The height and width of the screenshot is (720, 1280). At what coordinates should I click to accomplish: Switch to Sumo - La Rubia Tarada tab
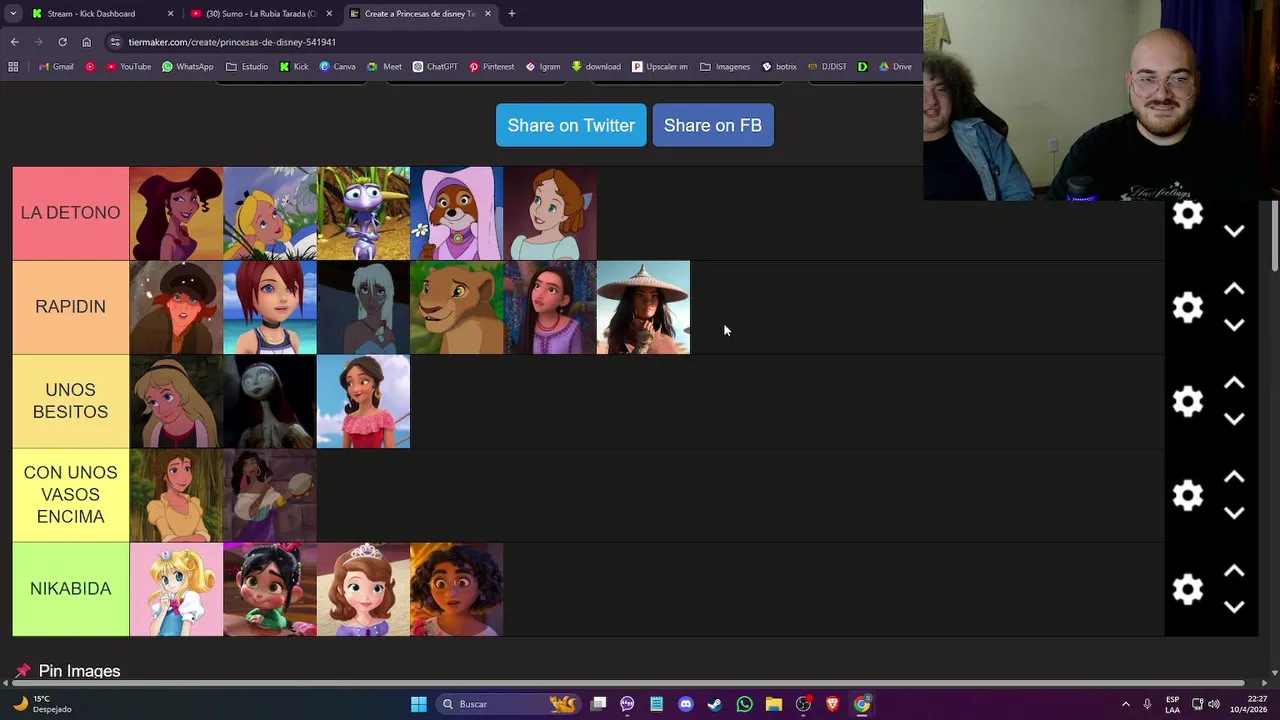coord(262,14)
